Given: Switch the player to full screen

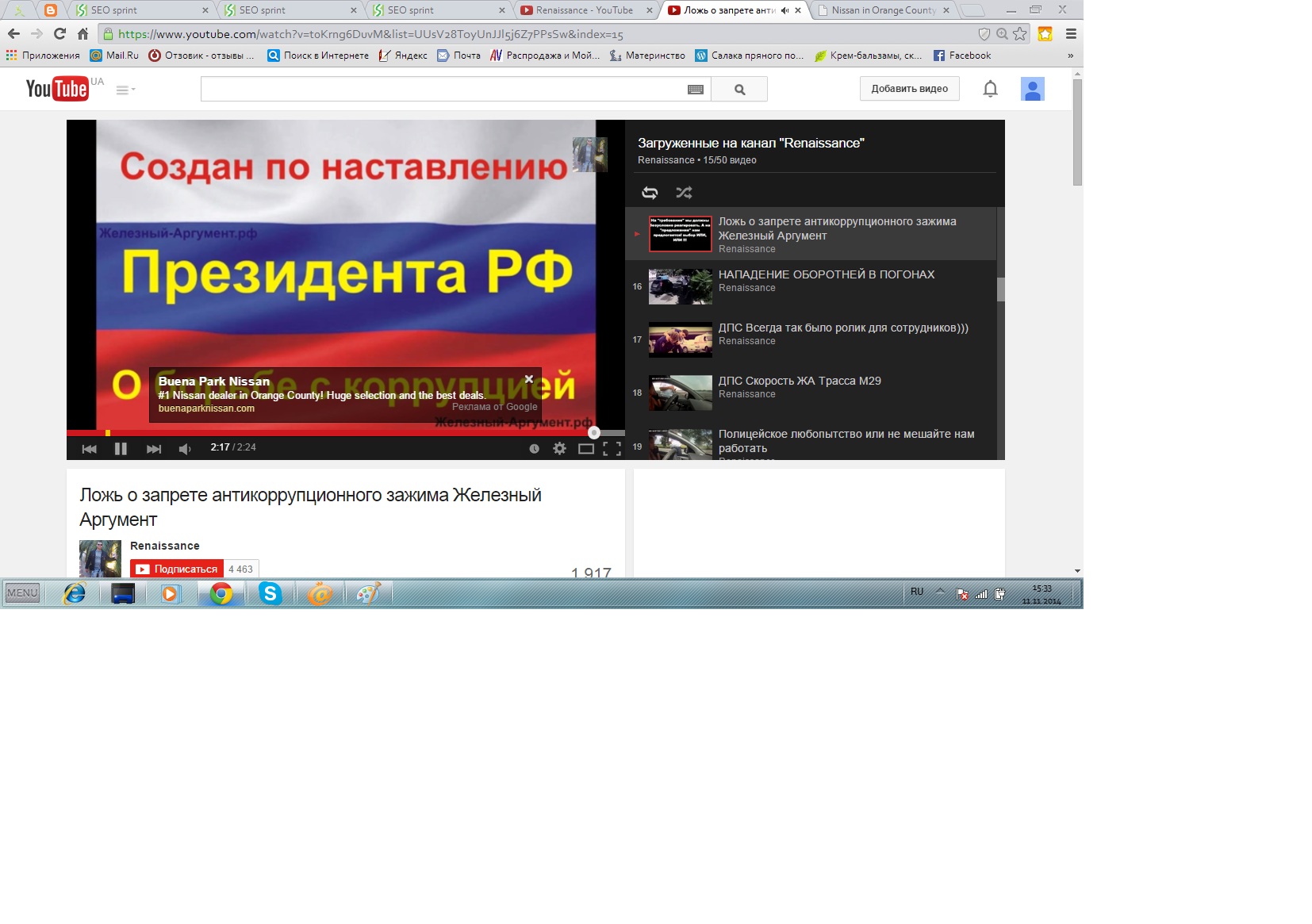Looking at the screenshot, I should [612, 449].
